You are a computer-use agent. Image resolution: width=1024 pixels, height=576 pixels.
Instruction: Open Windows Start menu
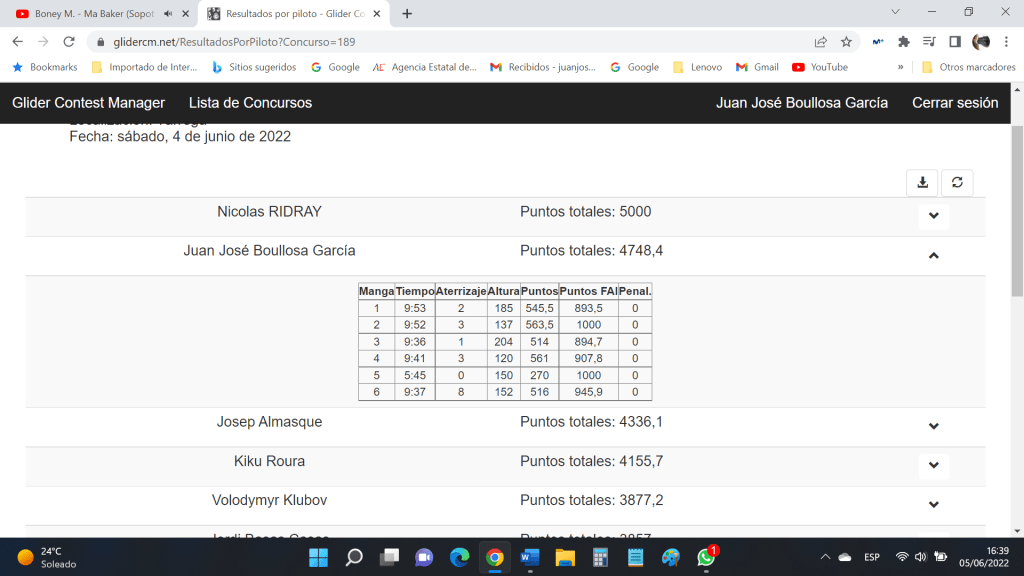[x=318, y=557]
